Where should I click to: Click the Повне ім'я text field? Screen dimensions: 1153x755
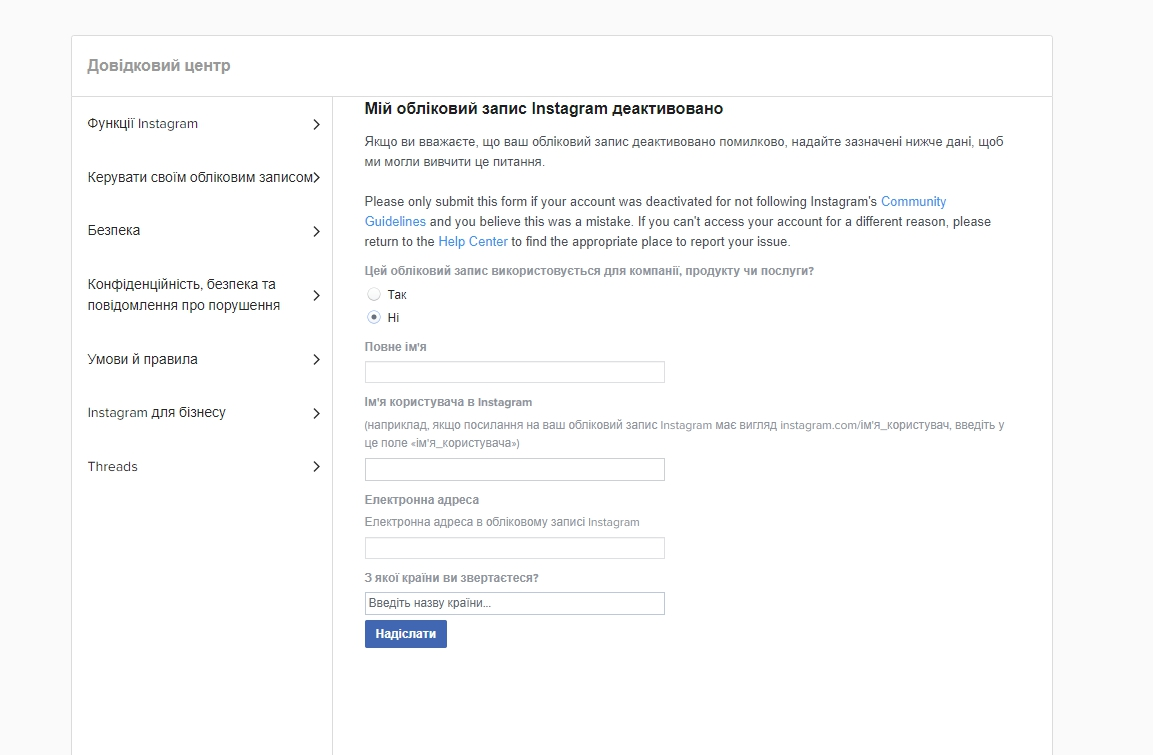point(514,372)
